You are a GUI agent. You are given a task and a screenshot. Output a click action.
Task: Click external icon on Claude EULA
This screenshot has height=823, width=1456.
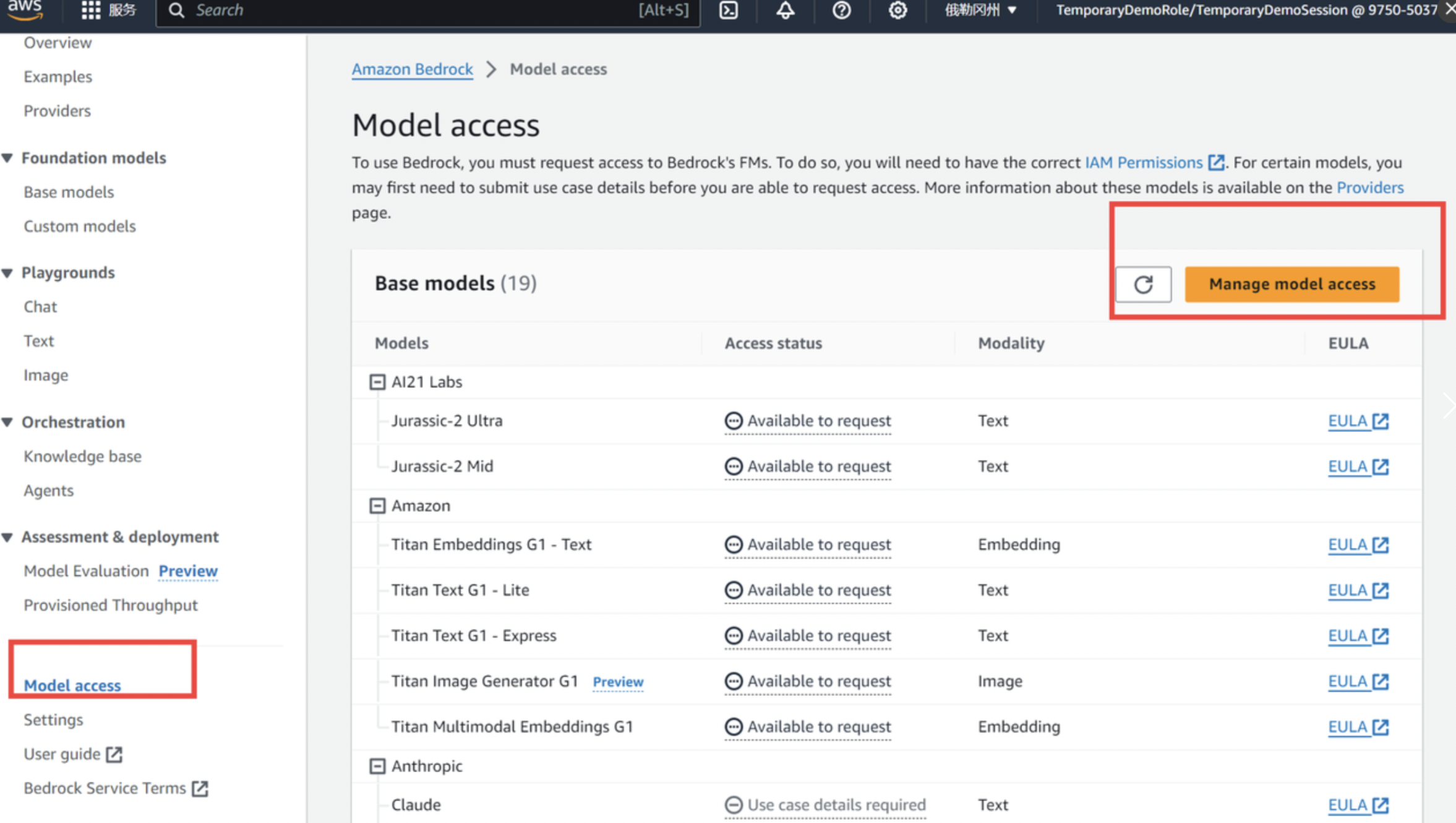tap(1381, 805)
